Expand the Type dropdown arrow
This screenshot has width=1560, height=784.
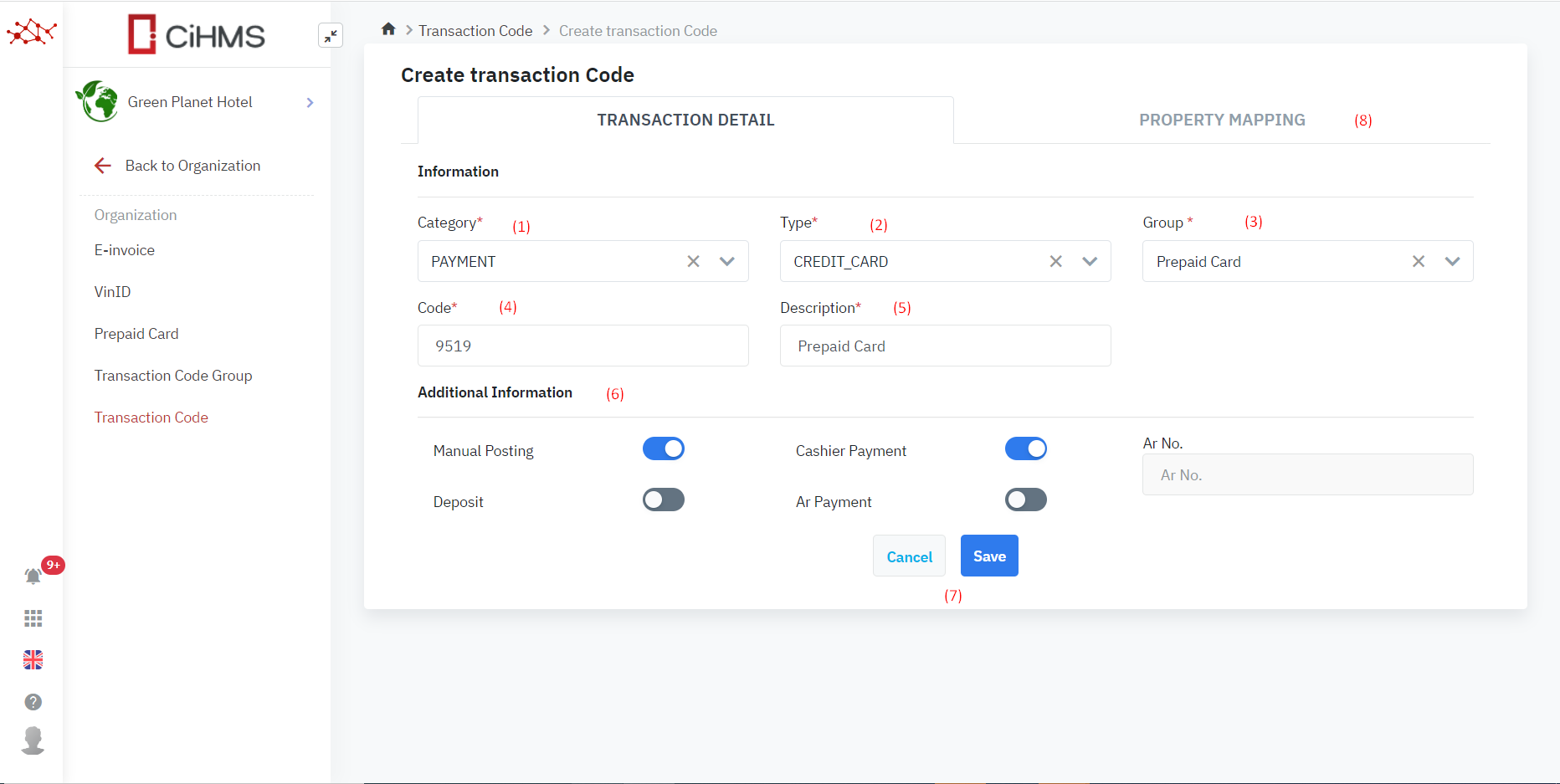click(1090, 262)
